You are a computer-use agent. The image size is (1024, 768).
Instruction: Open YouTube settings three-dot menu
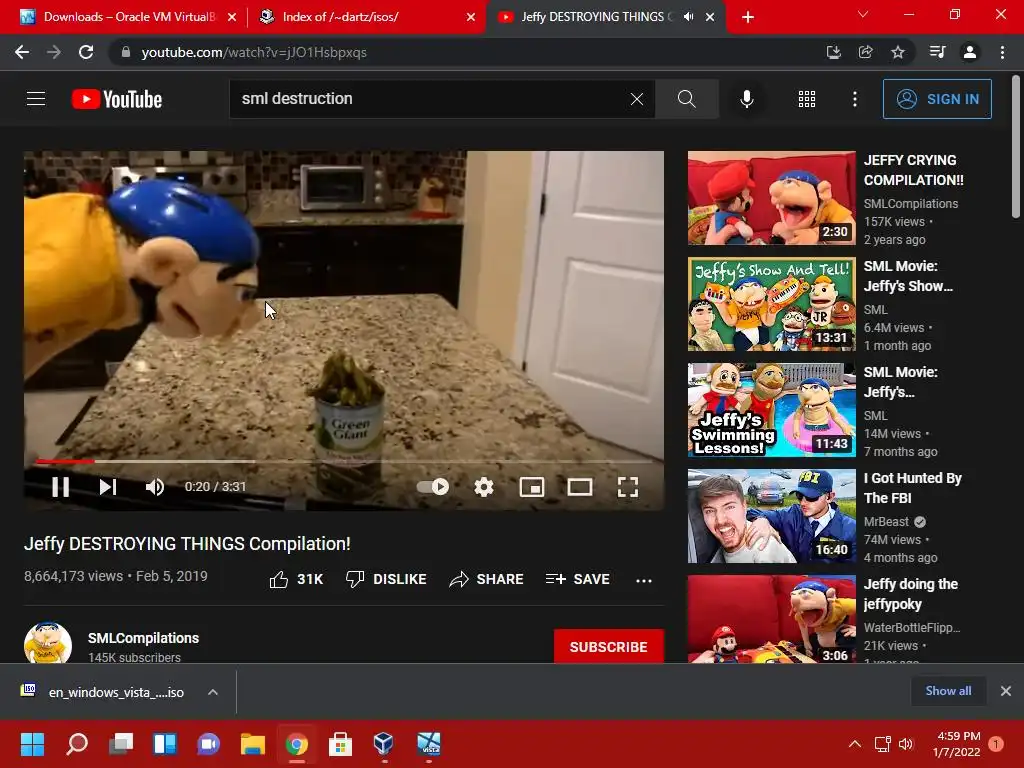click(855, 99)
